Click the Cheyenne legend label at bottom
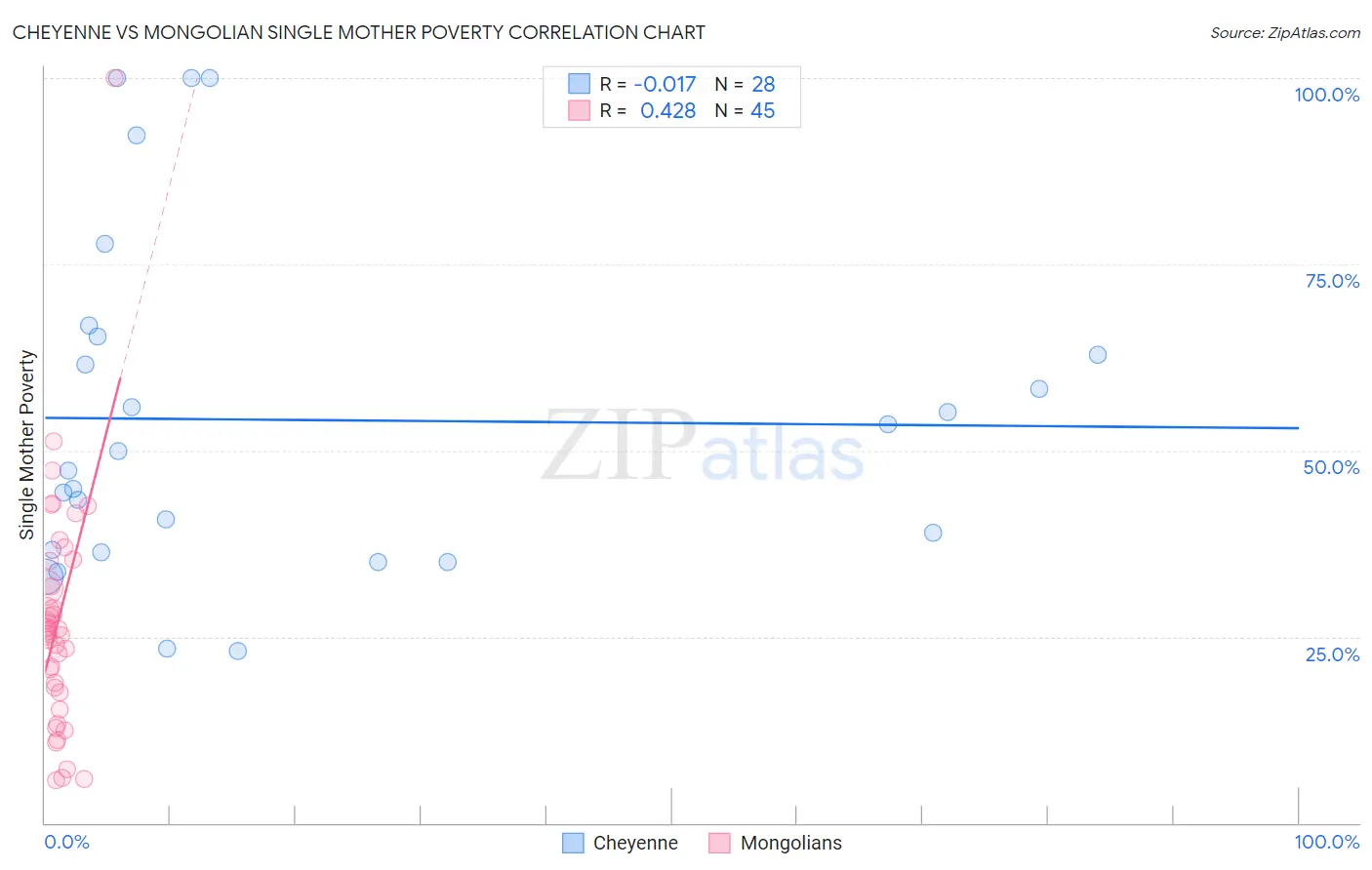The image size is (1372, 870). 635,843
